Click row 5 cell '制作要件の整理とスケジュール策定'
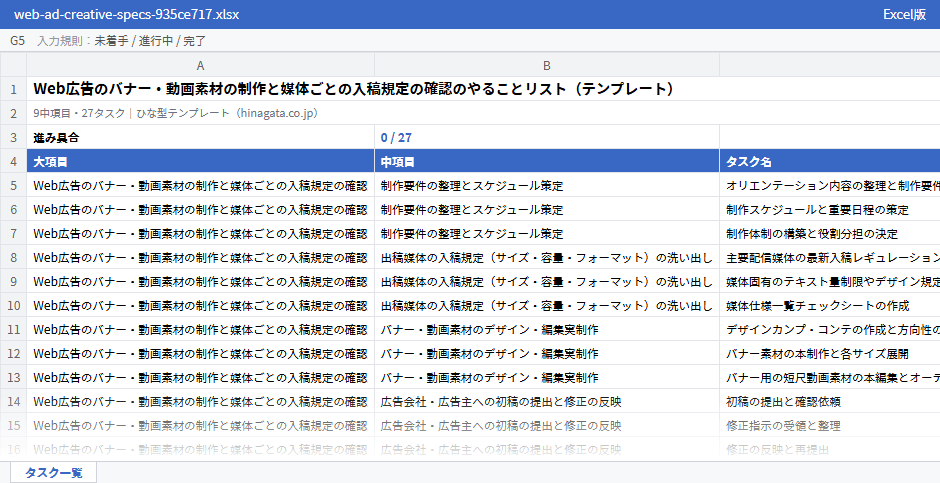The width and height of the screenshot is (940, 483). coord(547,185)
